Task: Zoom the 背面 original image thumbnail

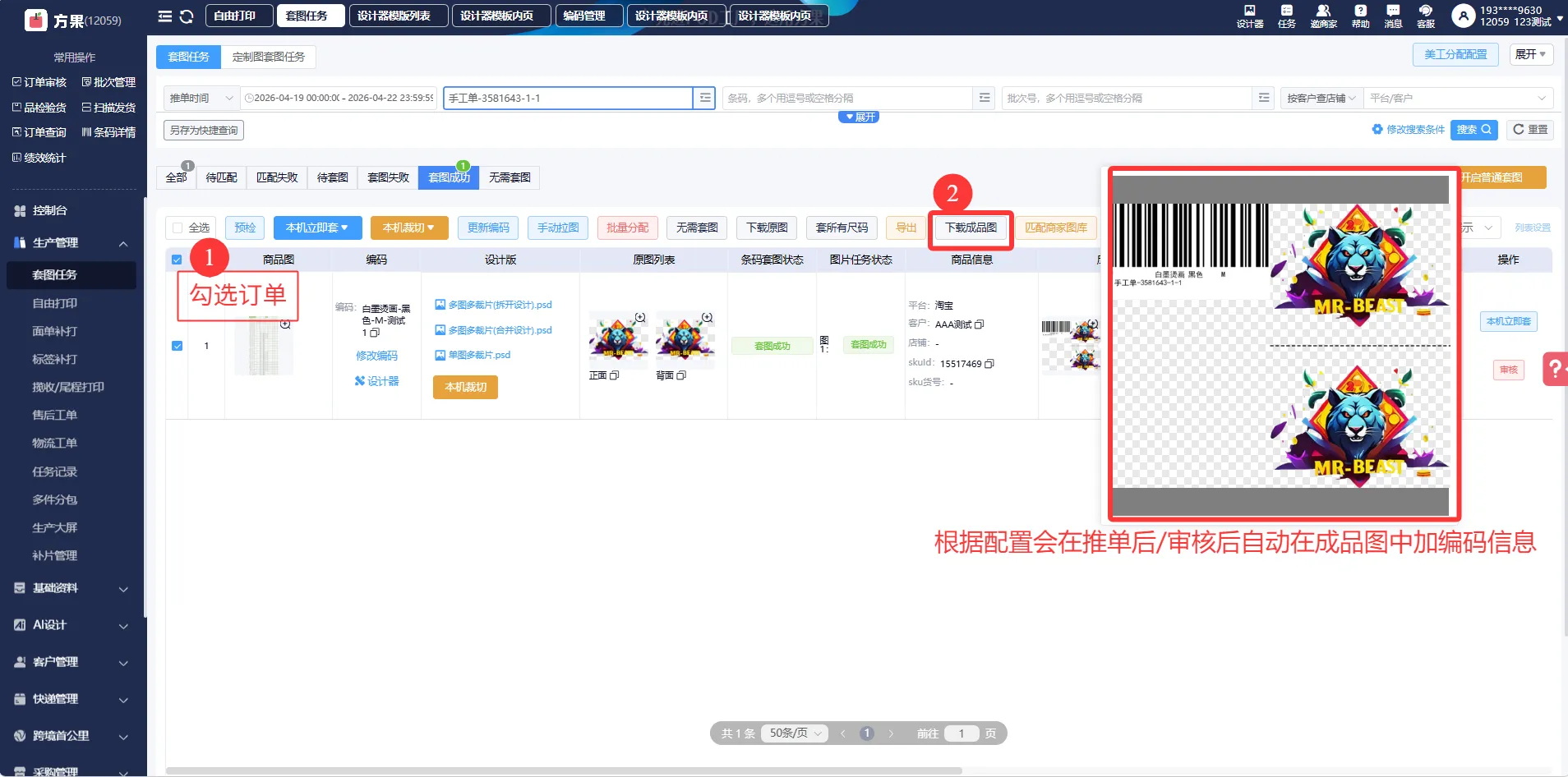Action: click(x=707, y=317)
